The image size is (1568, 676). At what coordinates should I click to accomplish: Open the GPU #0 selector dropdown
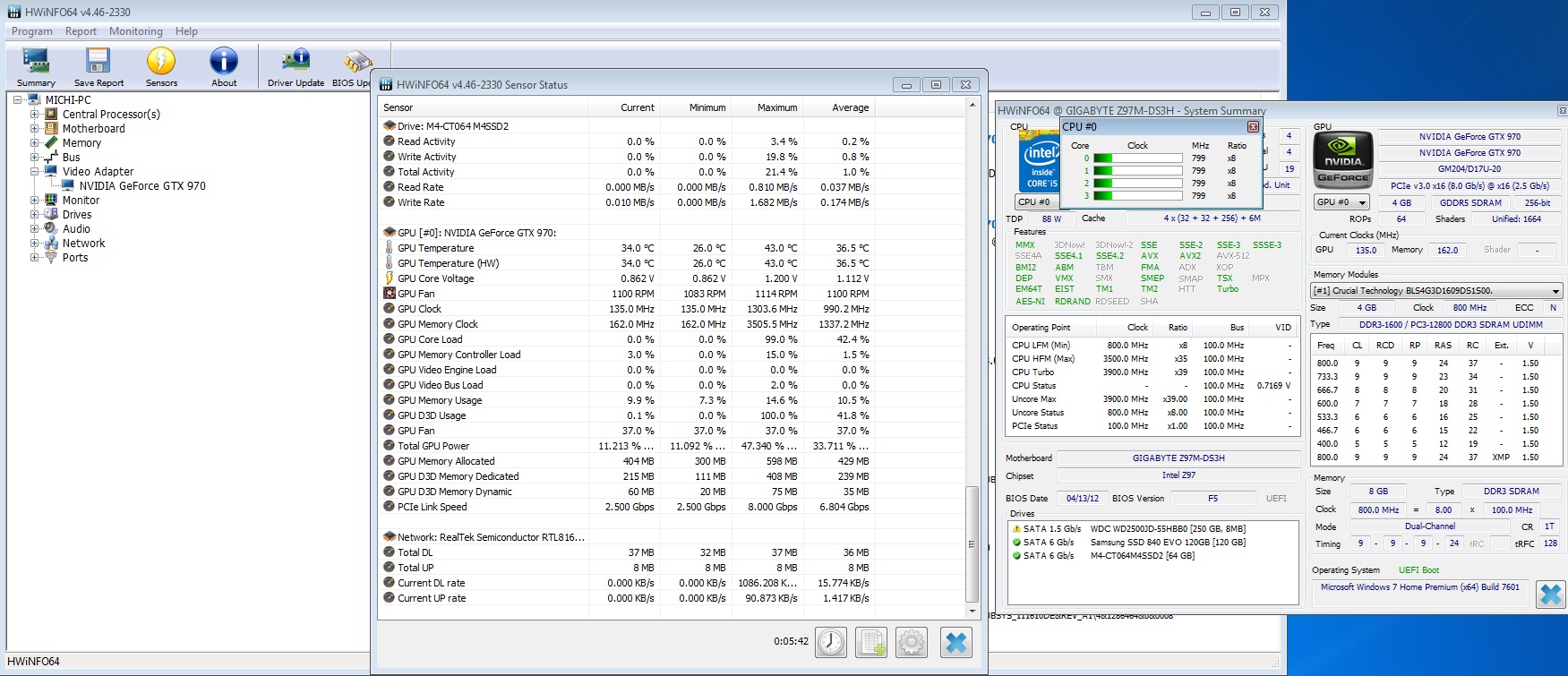1341,202
